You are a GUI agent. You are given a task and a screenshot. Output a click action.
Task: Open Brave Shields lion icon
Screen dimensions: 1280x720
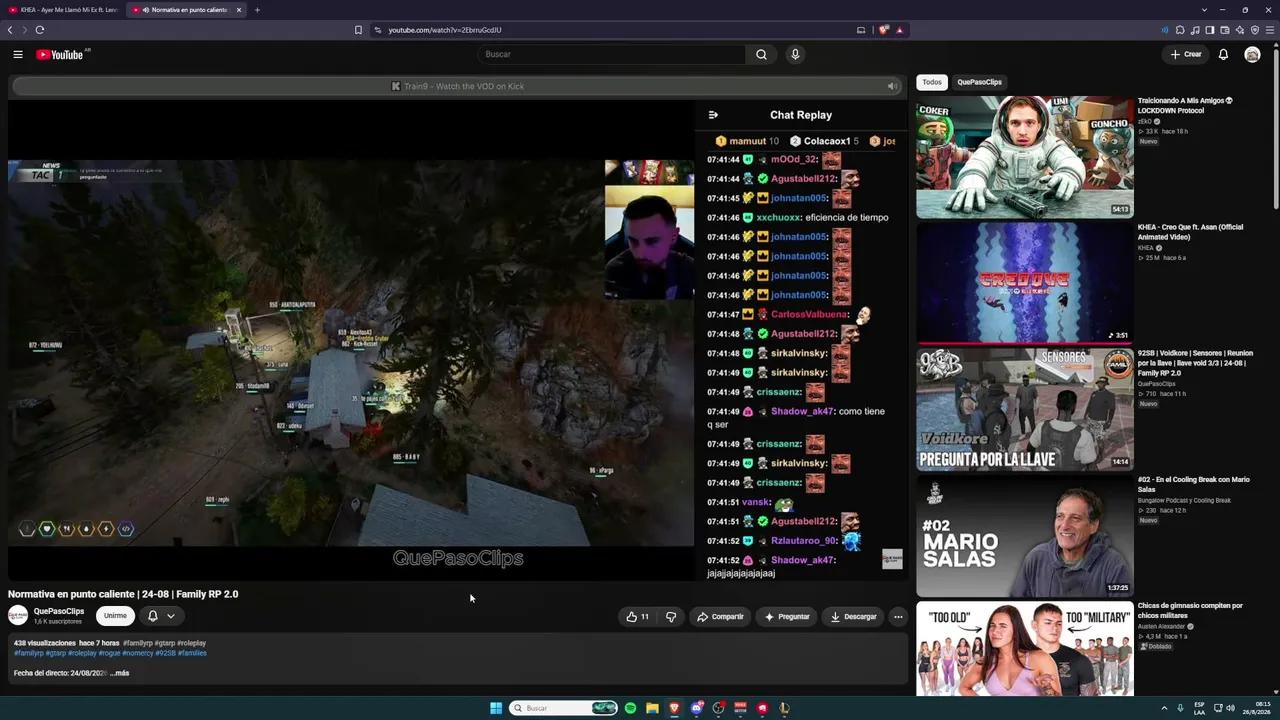(883, 30)
